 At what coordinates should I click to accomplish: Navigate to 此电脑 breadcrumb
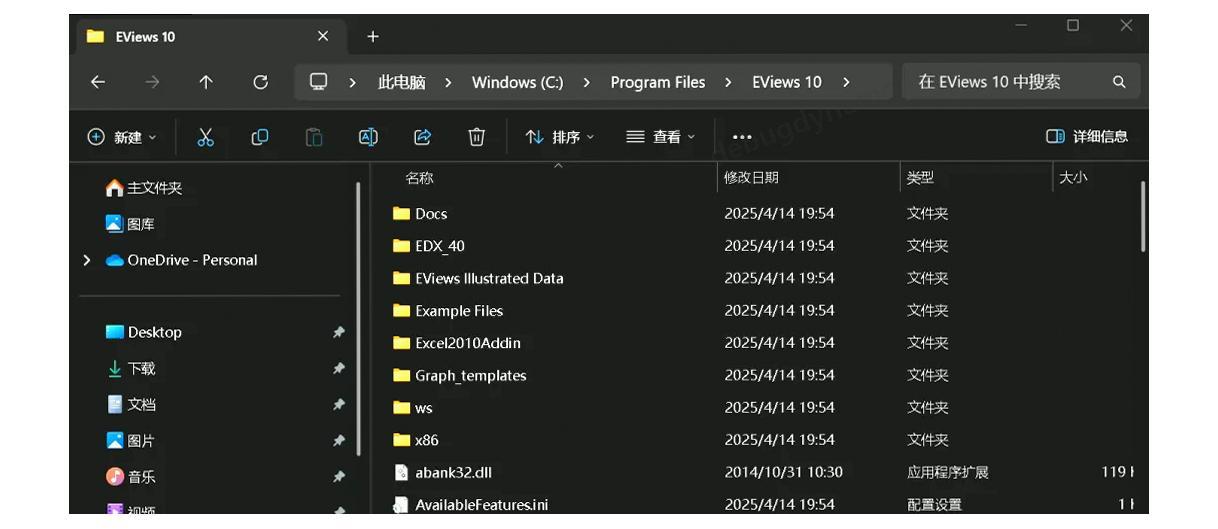tap(401, 82)
